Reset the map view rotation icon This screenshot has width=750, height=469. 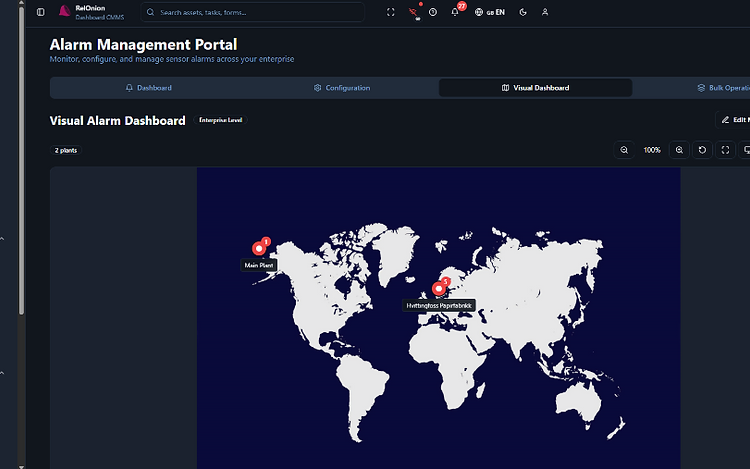(702, 150)
